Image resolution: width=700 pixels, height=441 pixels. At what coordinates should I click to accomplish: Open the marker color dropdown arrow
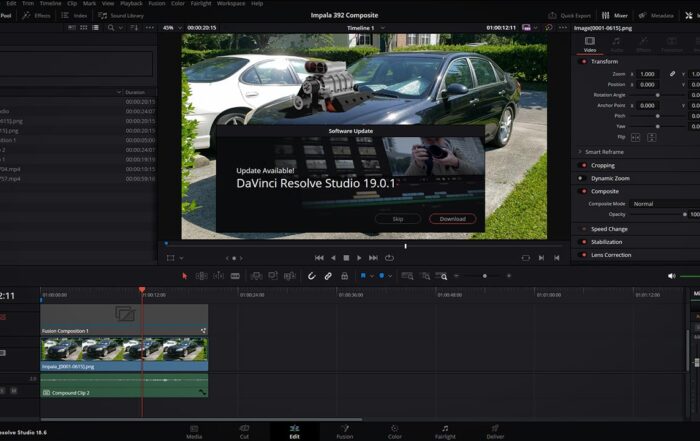click(x=390, y=276)
